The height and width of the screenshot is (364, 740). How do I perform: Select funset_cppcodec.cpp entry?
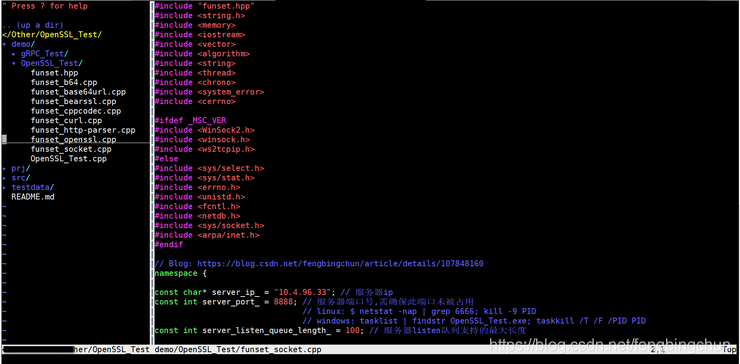[76, 111]
